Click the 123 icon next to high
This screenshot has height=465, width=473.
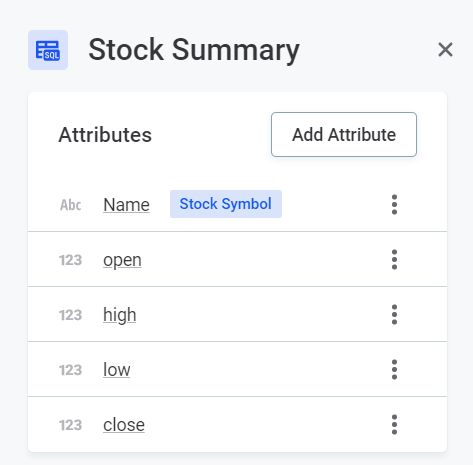pyautogui.click(x=70, y=315)
